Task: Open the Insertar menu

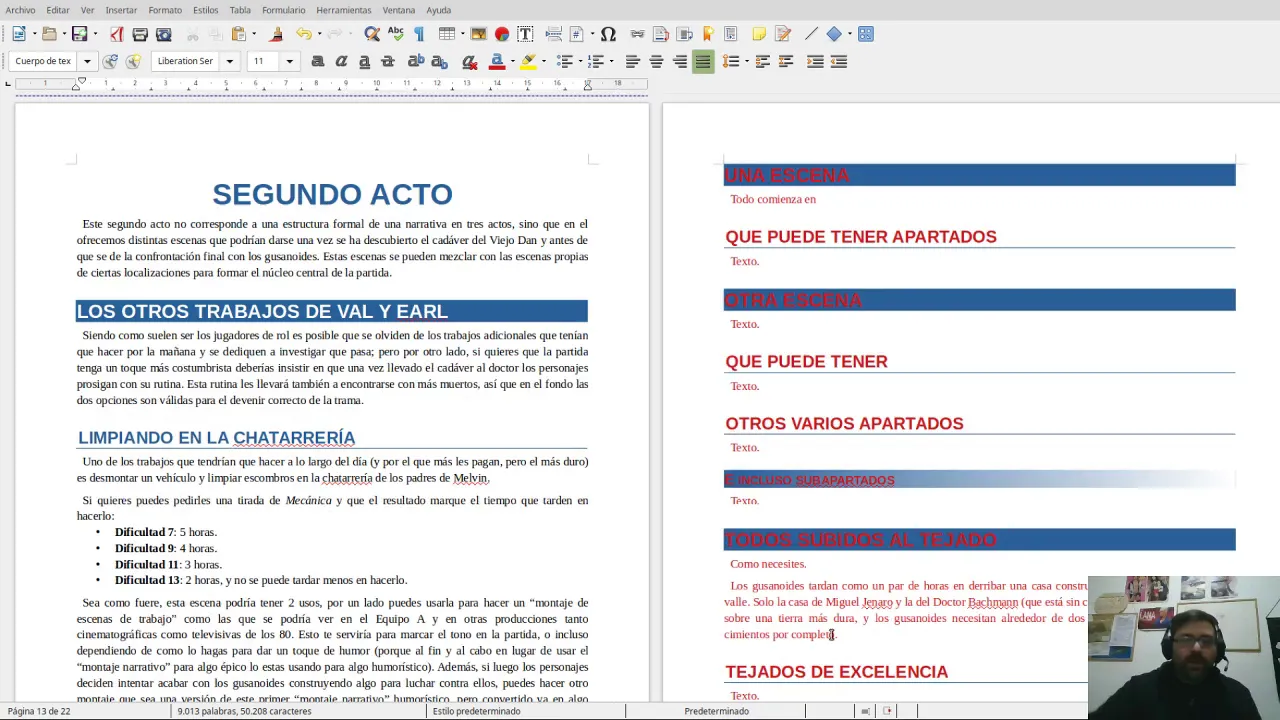Action: coord(121,10)
